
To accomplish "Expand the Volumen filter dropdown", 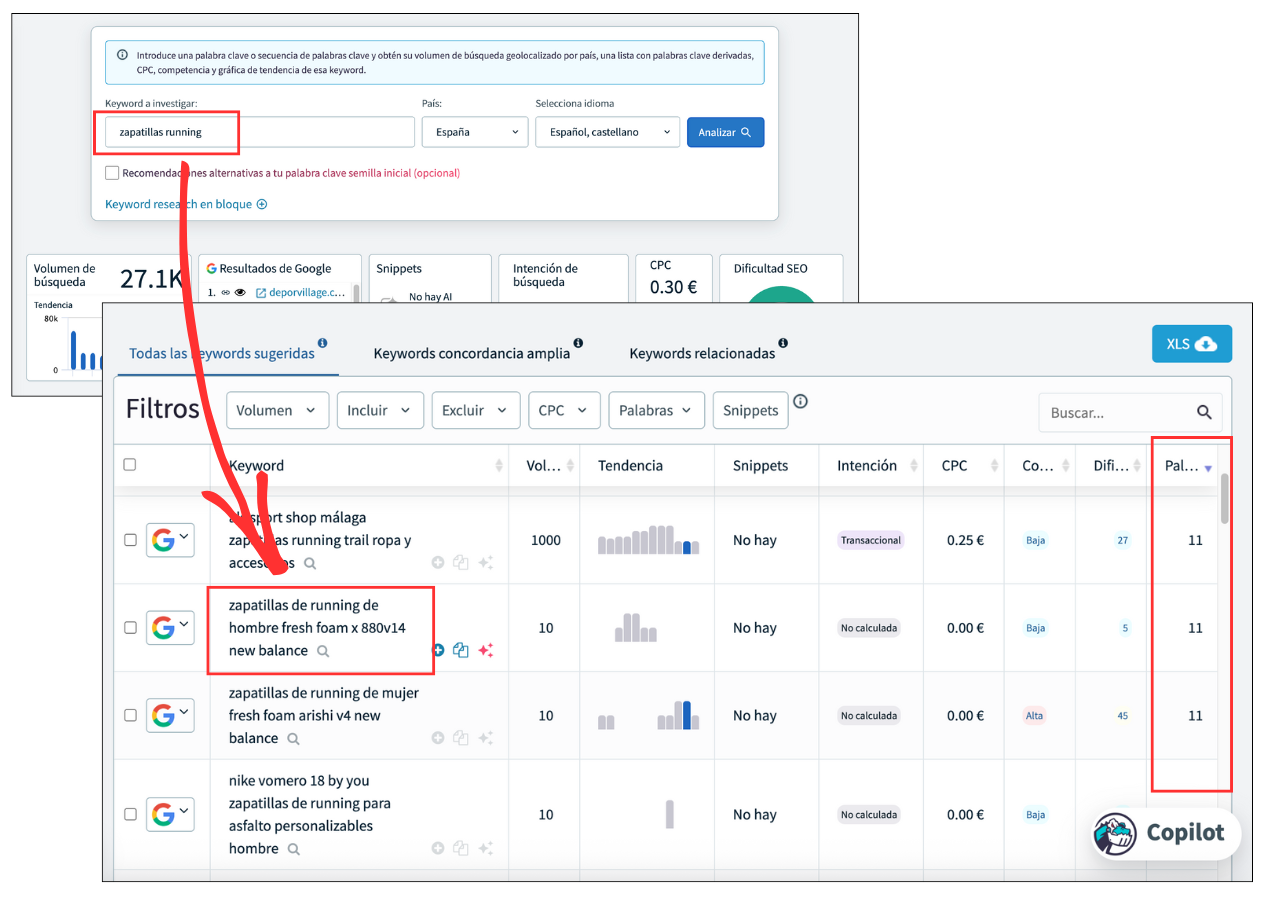I will coord(277,410).
